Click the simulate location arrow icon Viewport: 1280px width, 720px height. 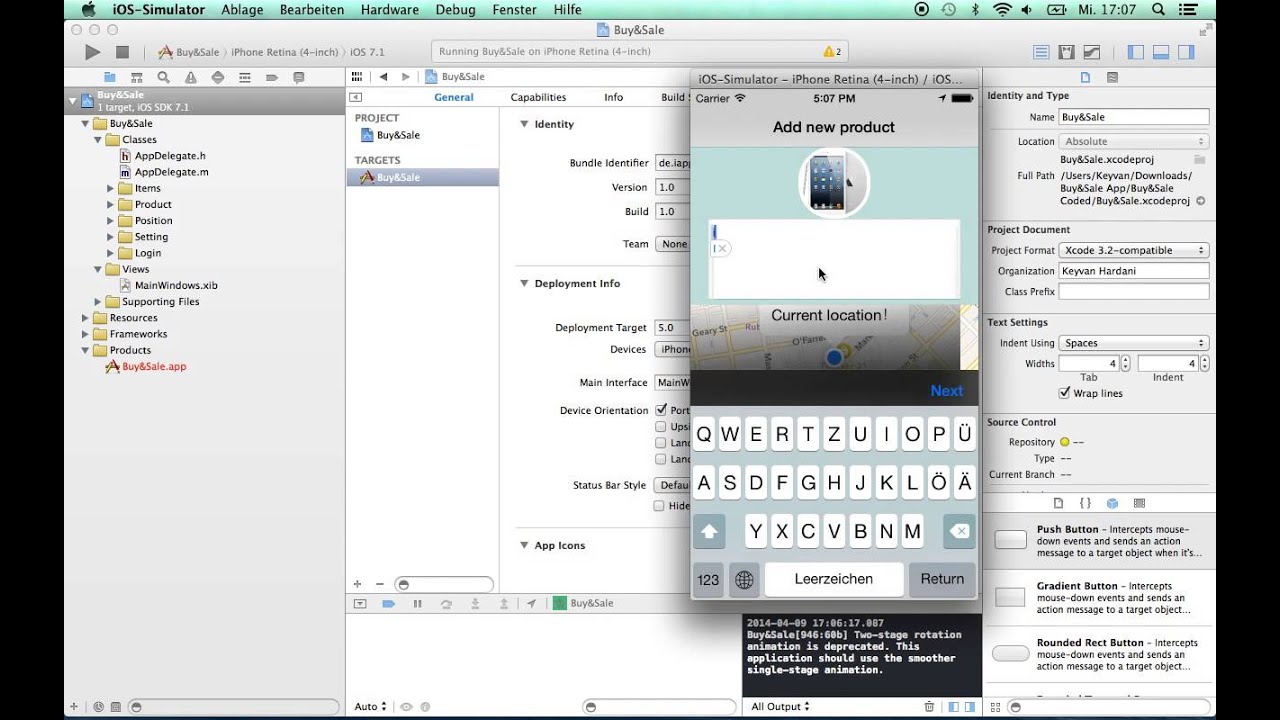[532, 603]
